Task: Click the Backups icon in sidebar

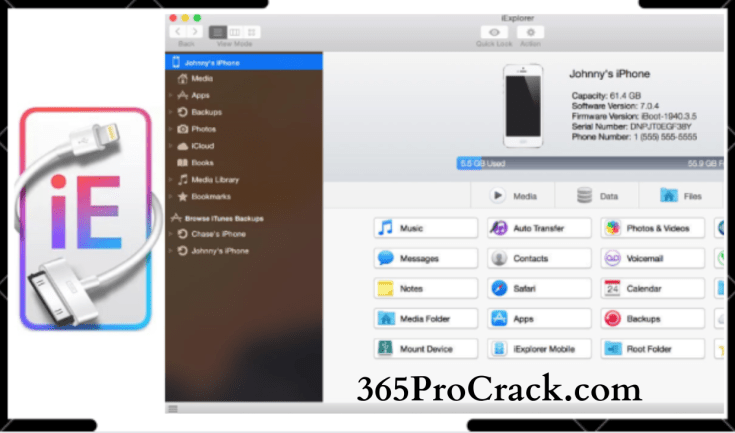Action: click(182, 112)
